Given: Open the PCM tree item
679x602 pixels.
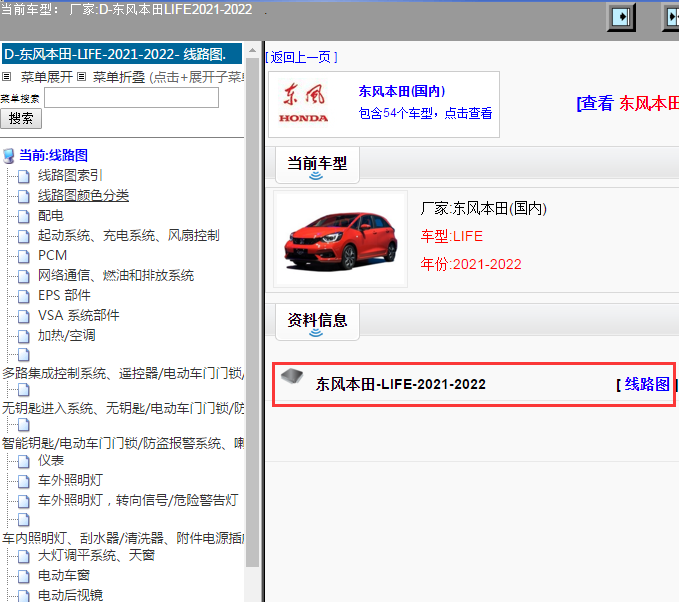Looking at the screenshot, I should pos(52,255).
